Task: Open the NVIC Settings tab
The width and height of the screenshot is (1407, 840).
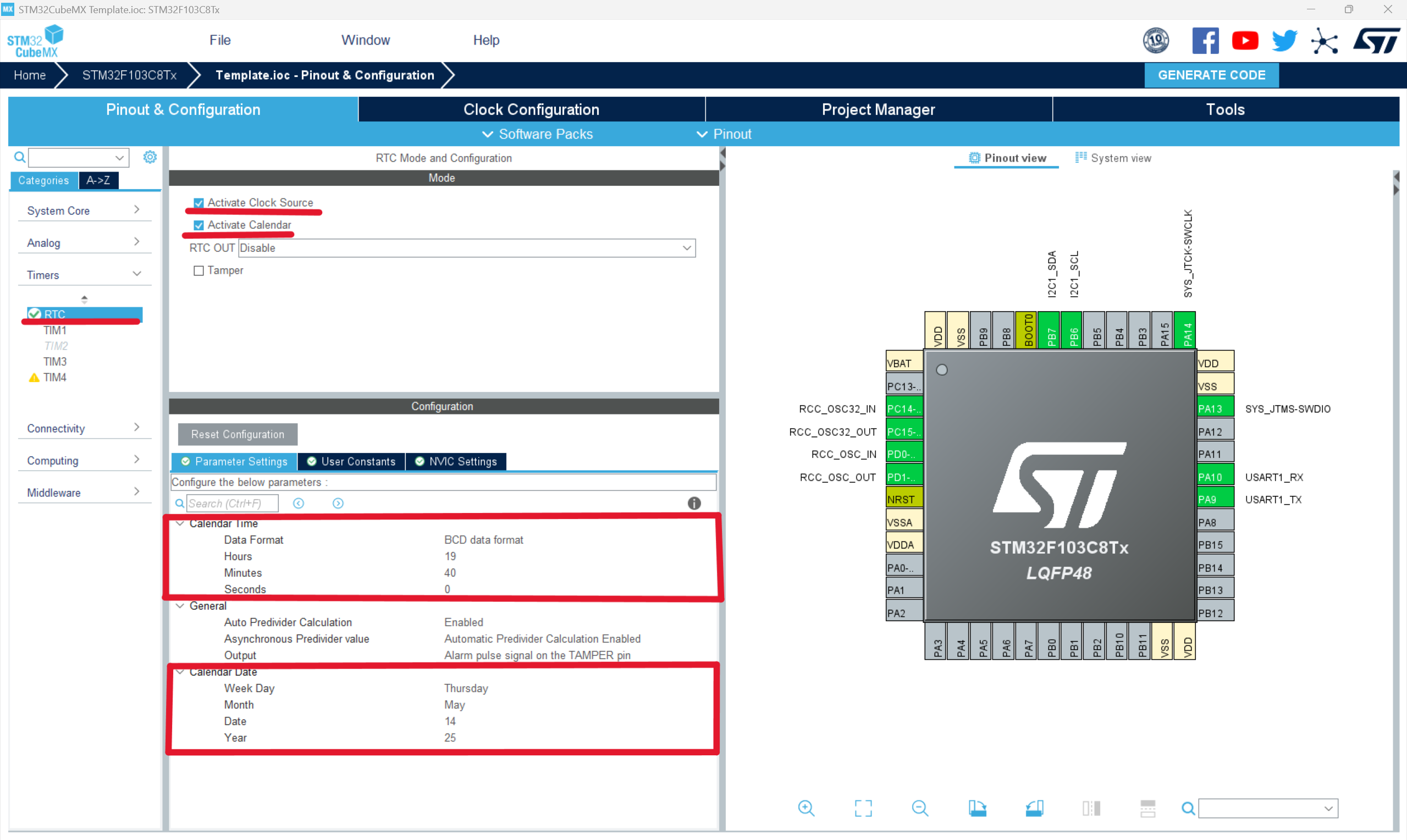Action: tap(456, 461)
